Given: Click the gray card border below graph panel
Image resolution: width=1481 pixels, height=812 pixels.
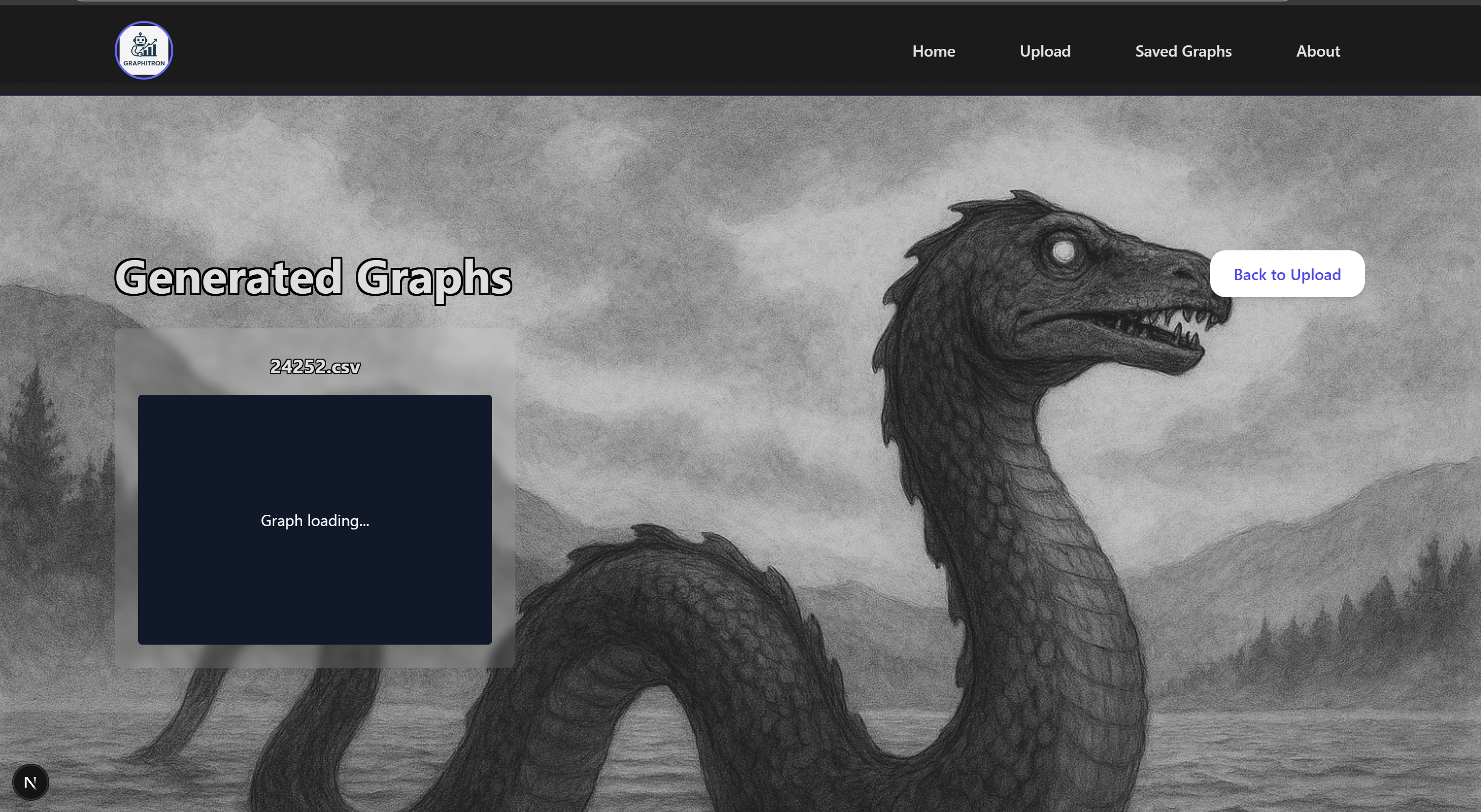Looking at the screenshot, I should click(x=315, y=656).
